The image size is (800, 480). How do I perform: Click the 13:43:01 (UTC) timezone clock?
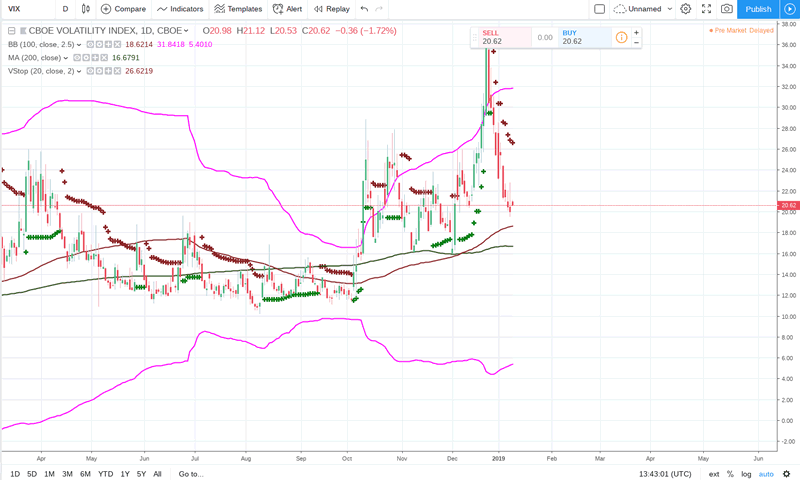coord(665,474)
